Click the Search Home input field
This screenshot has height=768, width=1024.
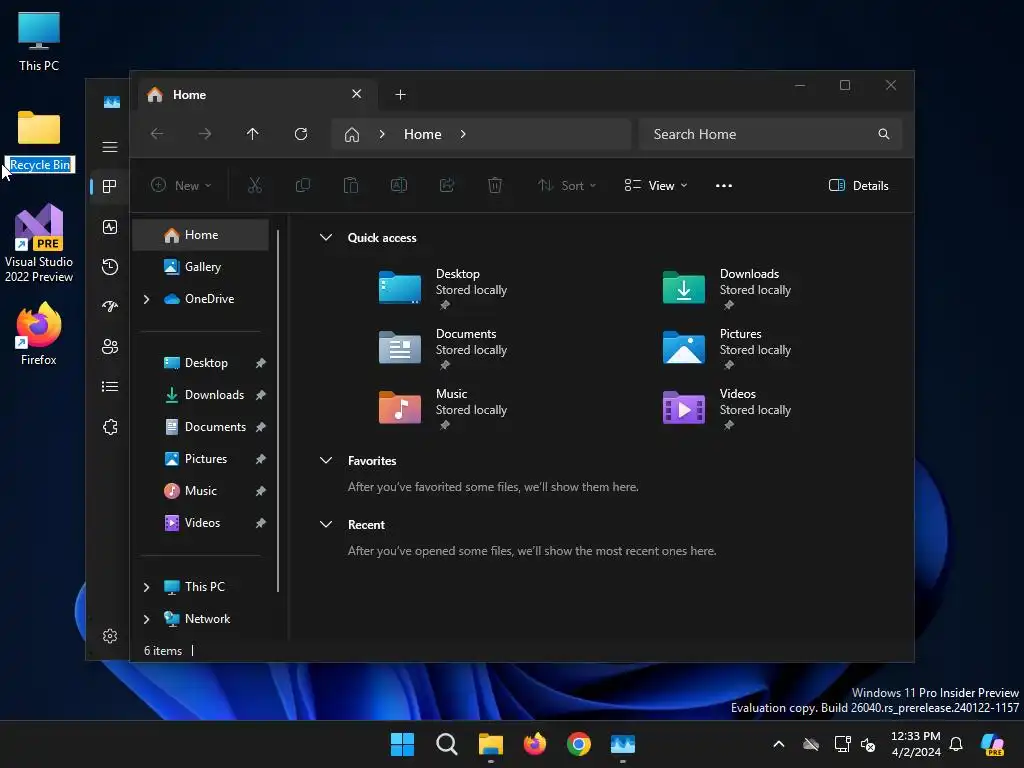coord(771,134)
